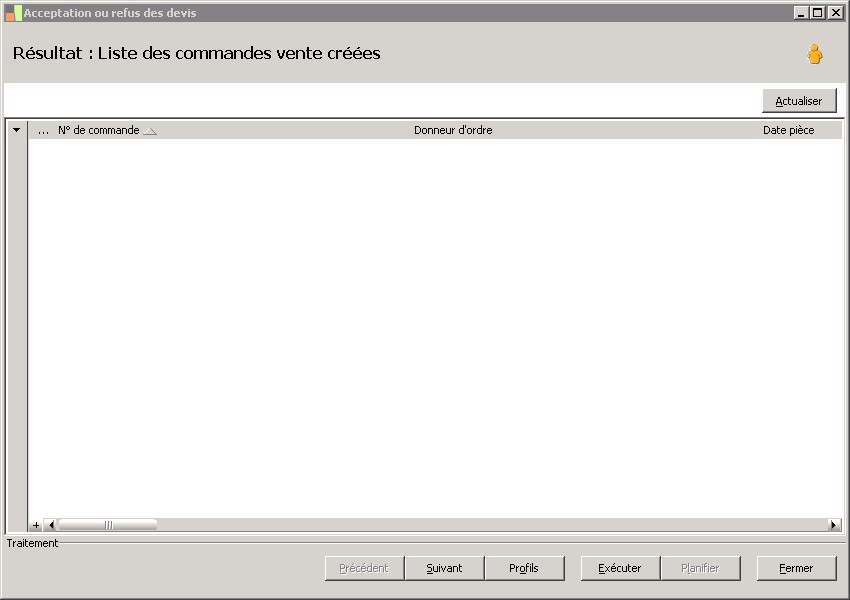Click the ellipsis column header
The height and width of the screenshot is (600, 850).
(x=43, y=131)
